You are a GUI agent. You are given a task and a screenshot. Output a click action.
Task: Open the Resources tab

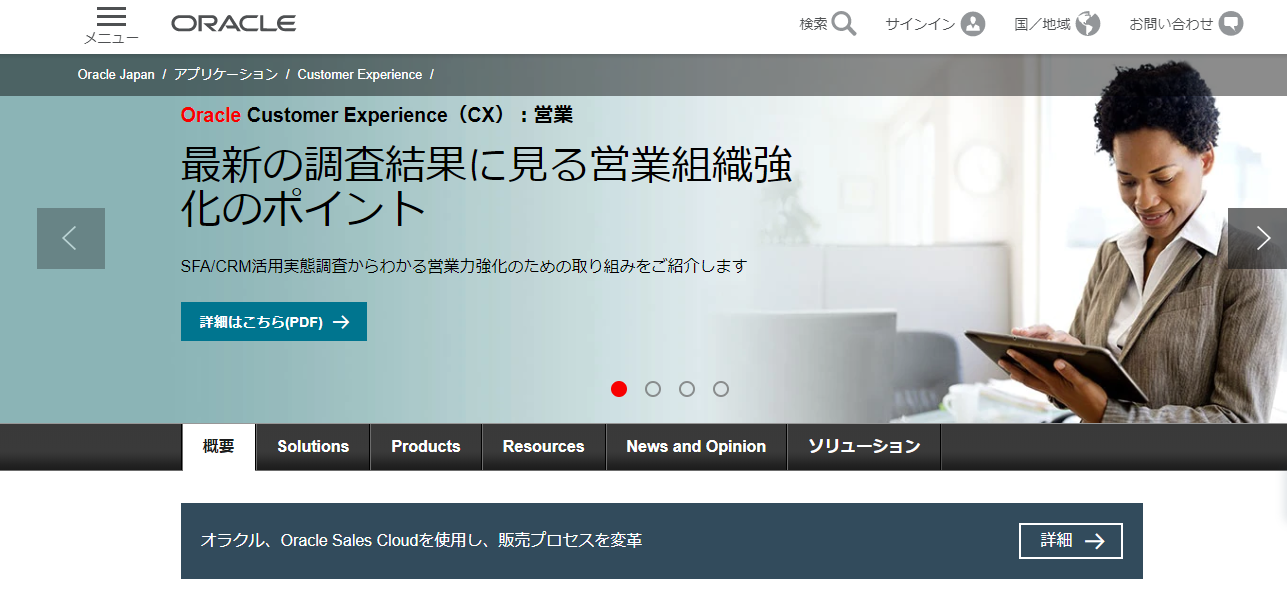point(544,447)
